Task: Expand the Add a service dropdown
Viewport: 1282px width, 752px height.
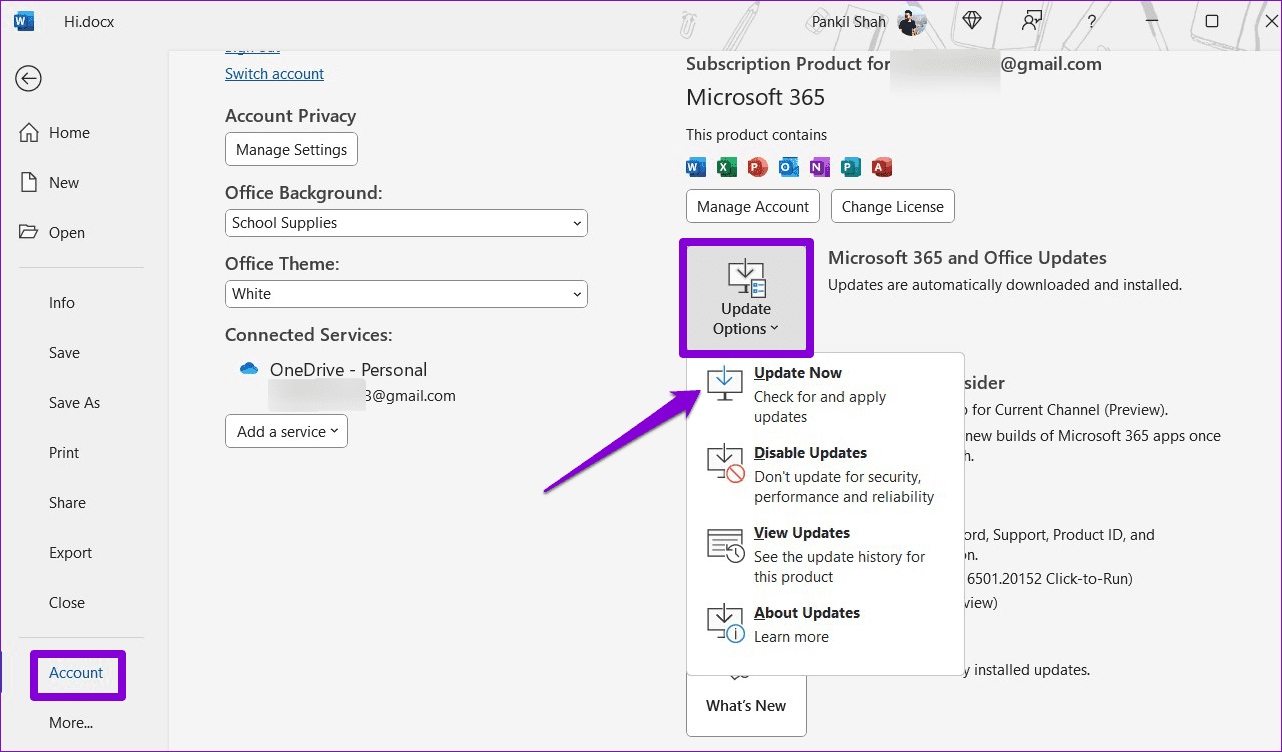Action: coord(286,431)
